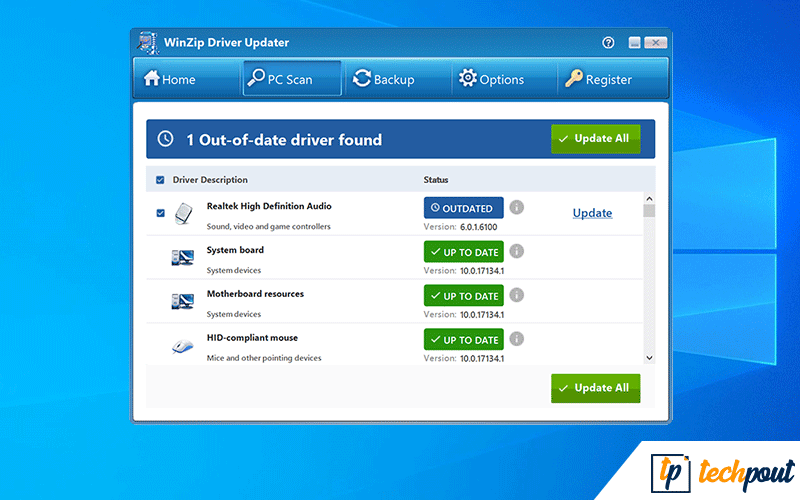Click info icon for System board
This screenshot has height=500, width=800.
click(516, 251)
